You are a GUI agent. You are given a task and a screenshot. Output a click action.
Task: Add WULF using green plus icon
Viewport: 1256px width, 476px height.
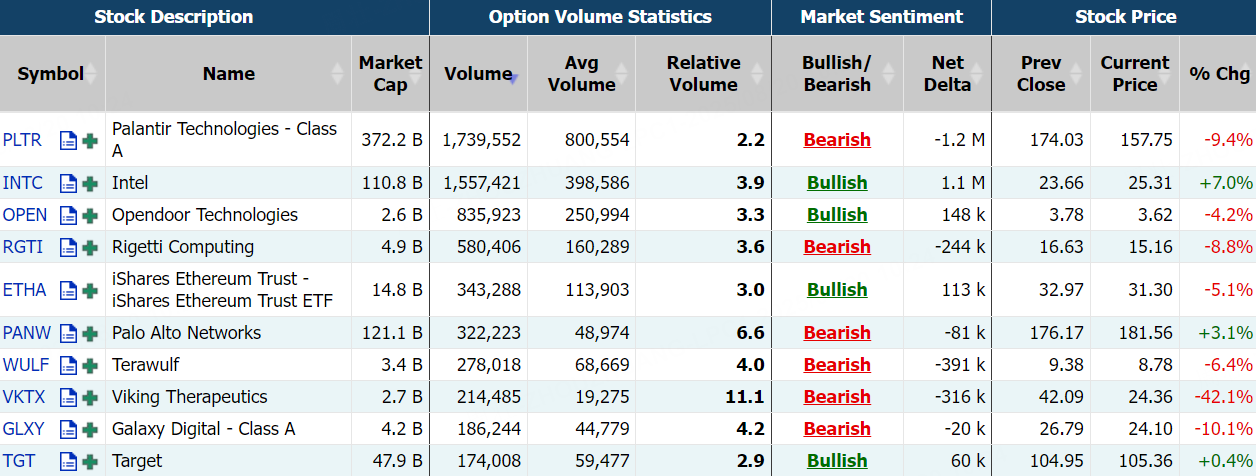click(x=90, y=366)
